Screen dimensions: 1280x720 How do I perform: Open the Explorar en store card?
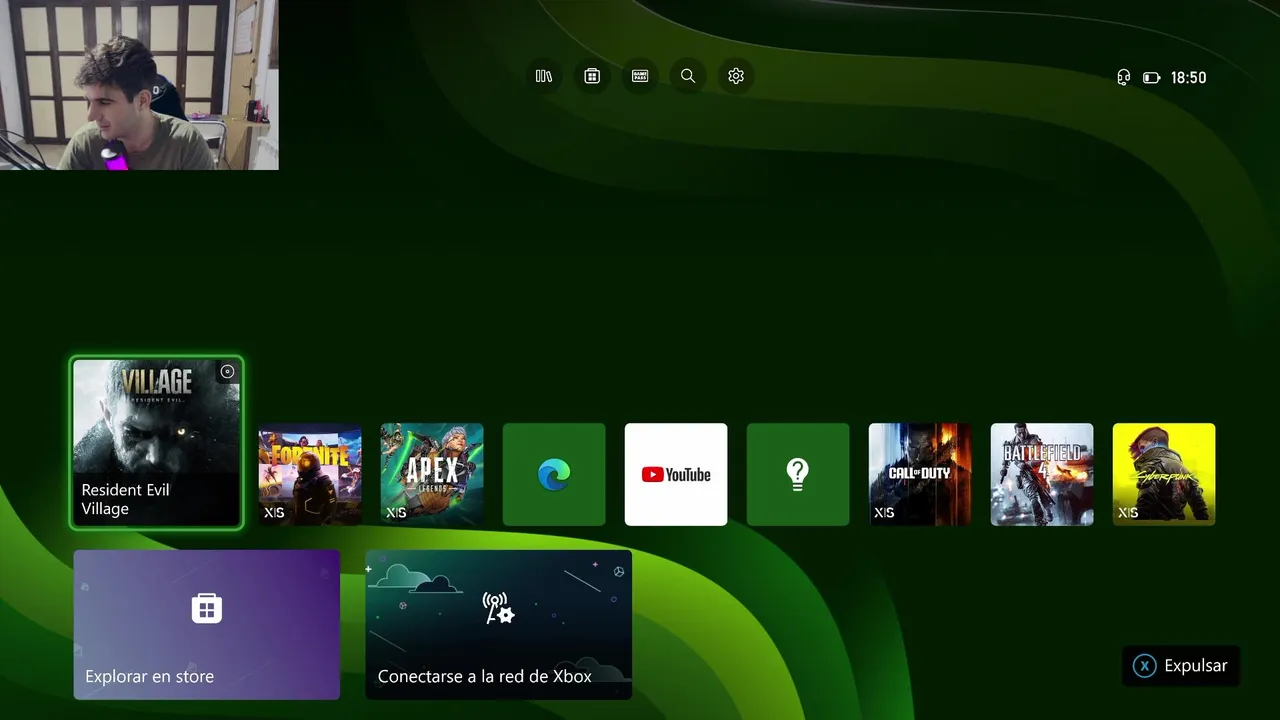click(x=207, y=624)
